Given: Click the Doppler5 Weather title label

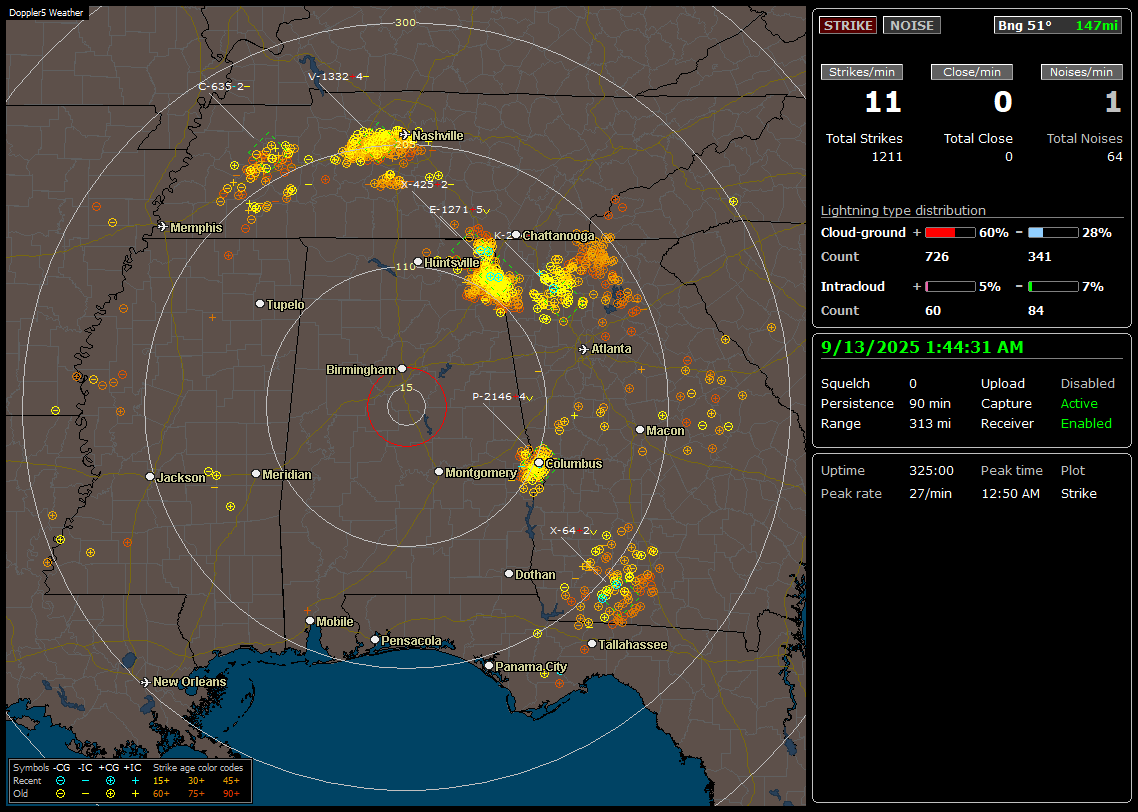Looking at the screenshot, I should tap(46, 13).
